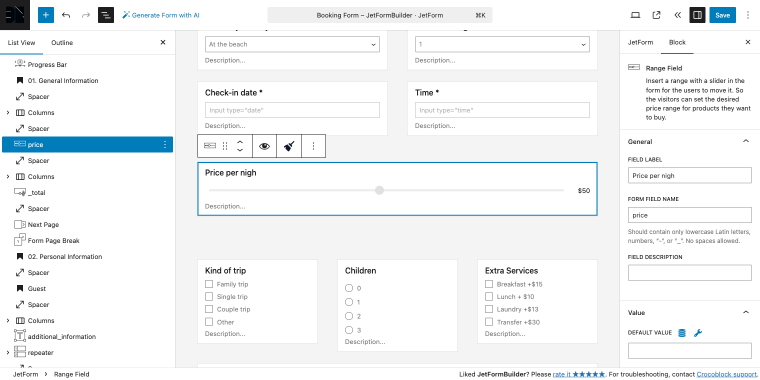Viewport: 760px width, 380px height.
Task: Check the Couple trip option
Action: pos(209,309)
